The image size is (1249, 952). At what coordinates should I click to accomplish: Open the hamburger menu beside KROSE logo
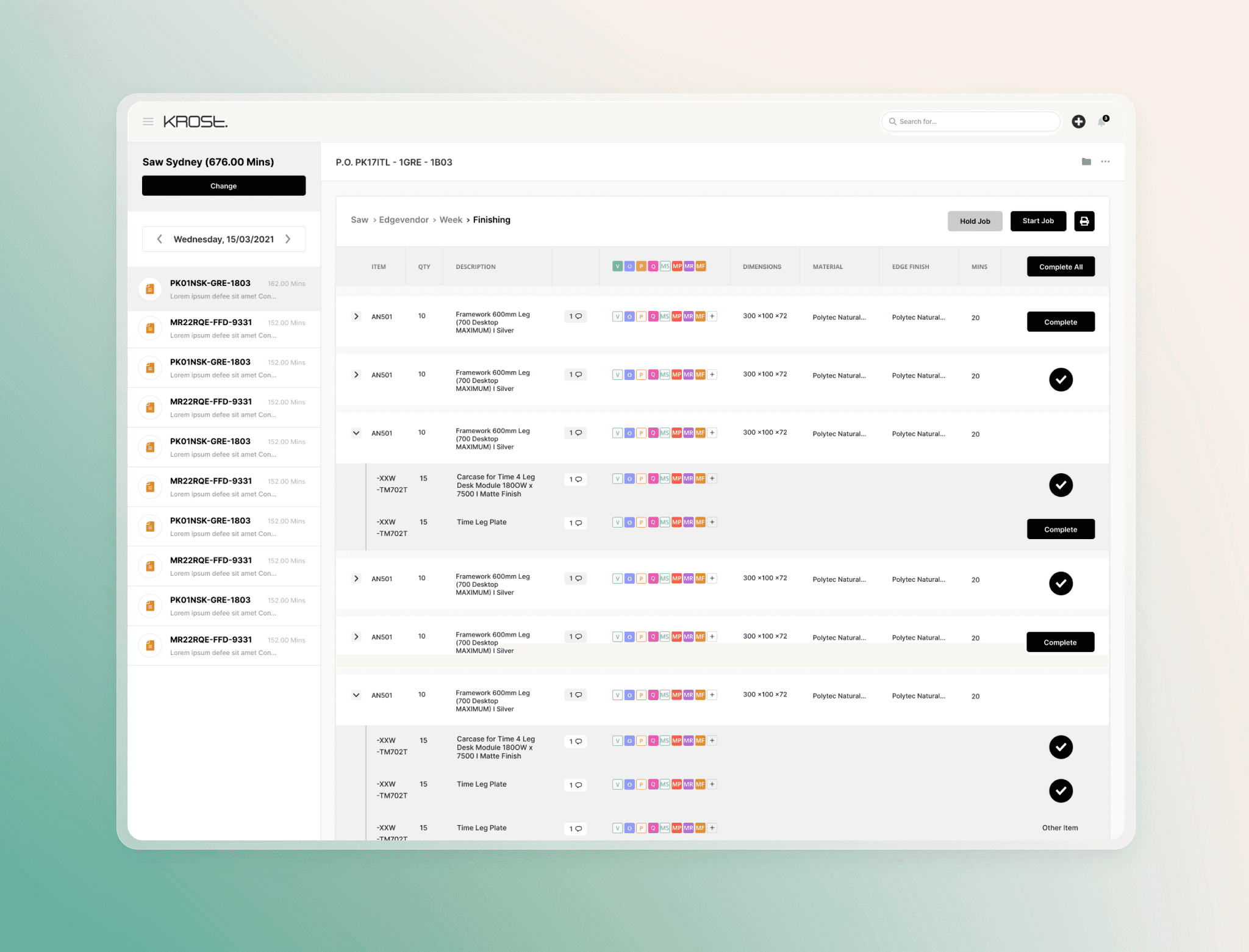pyautogui.click(x=148, y=122)
